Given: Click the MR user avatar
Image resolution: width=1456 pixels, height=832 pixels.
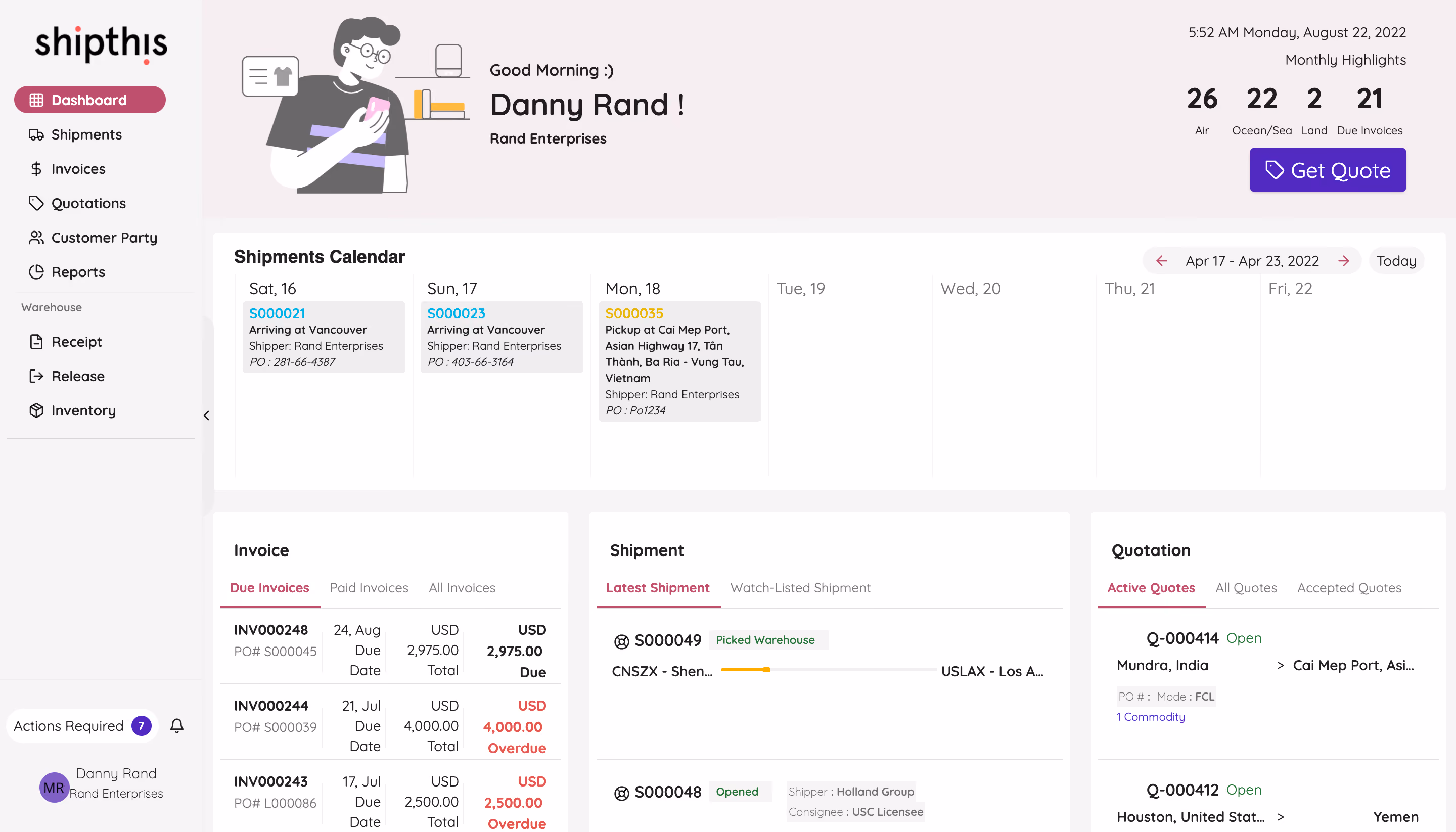Looking at the screenshot, I should [x=54, y=788].
